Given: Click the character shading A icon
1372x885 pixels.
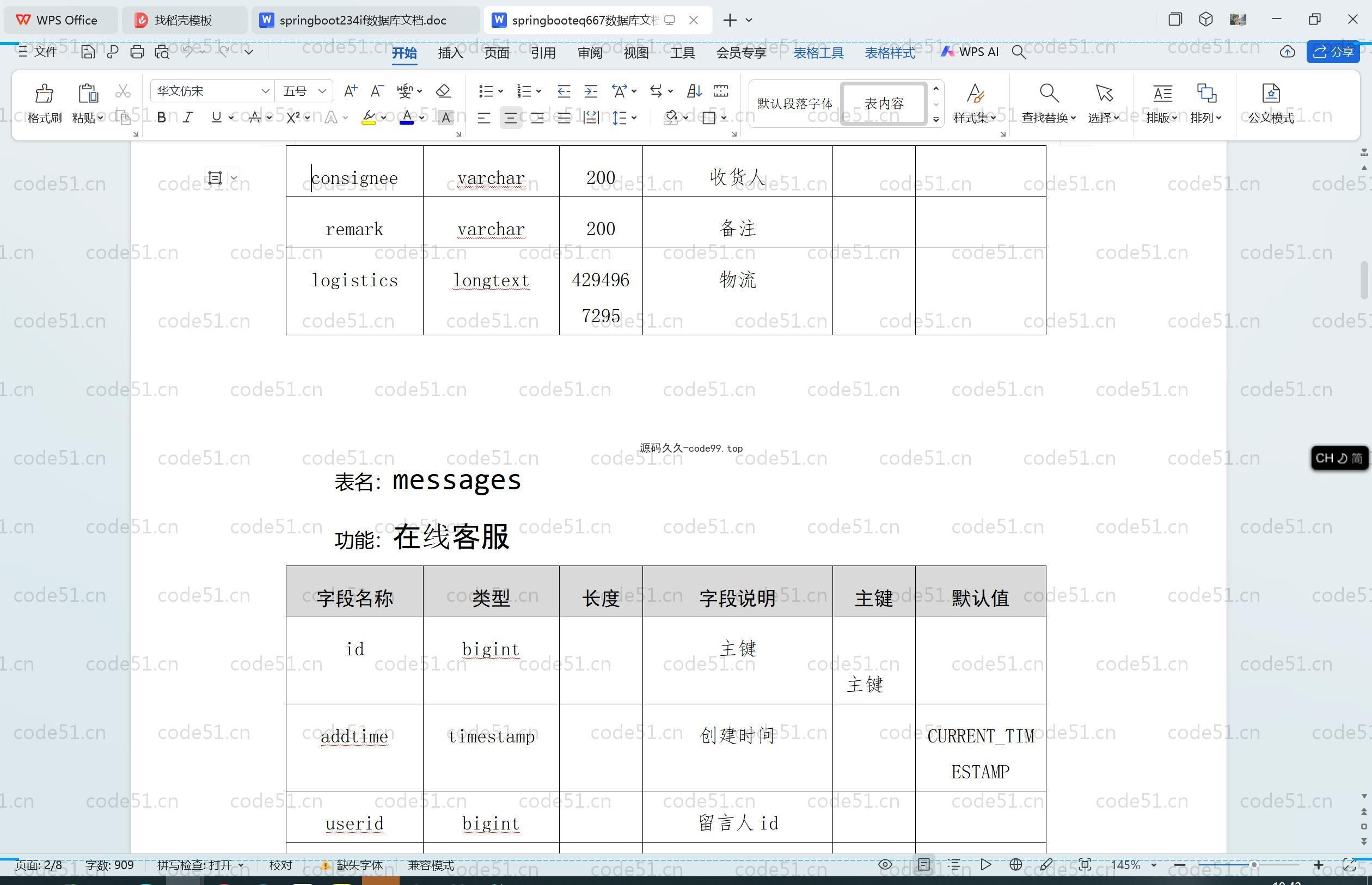Looking at the screenshot, I should (x=445, y=118).
